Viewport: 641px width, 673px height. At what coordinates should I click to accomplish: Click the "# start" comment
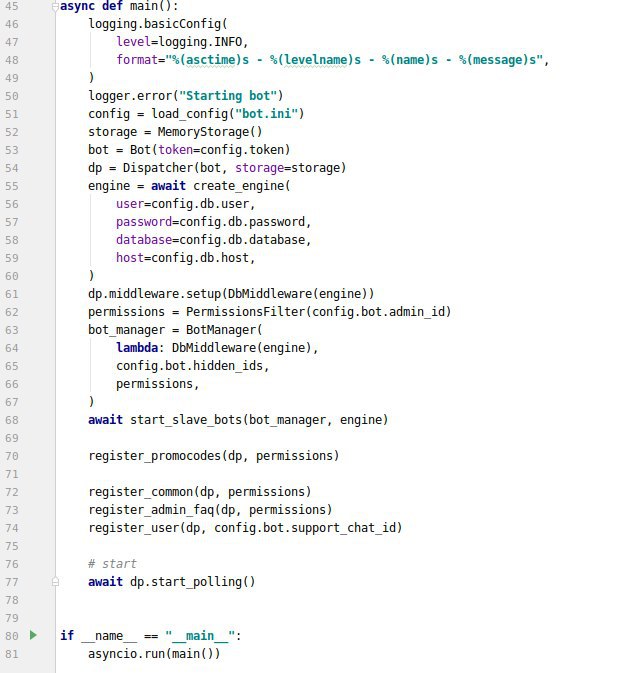point(112,564)
